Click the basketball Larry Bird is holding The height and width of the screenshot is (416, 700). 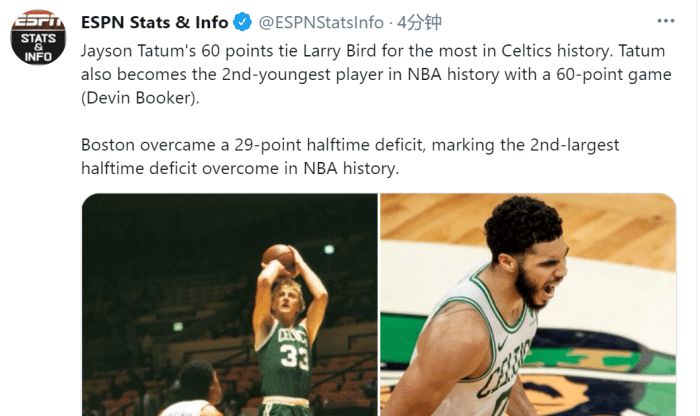283,260
